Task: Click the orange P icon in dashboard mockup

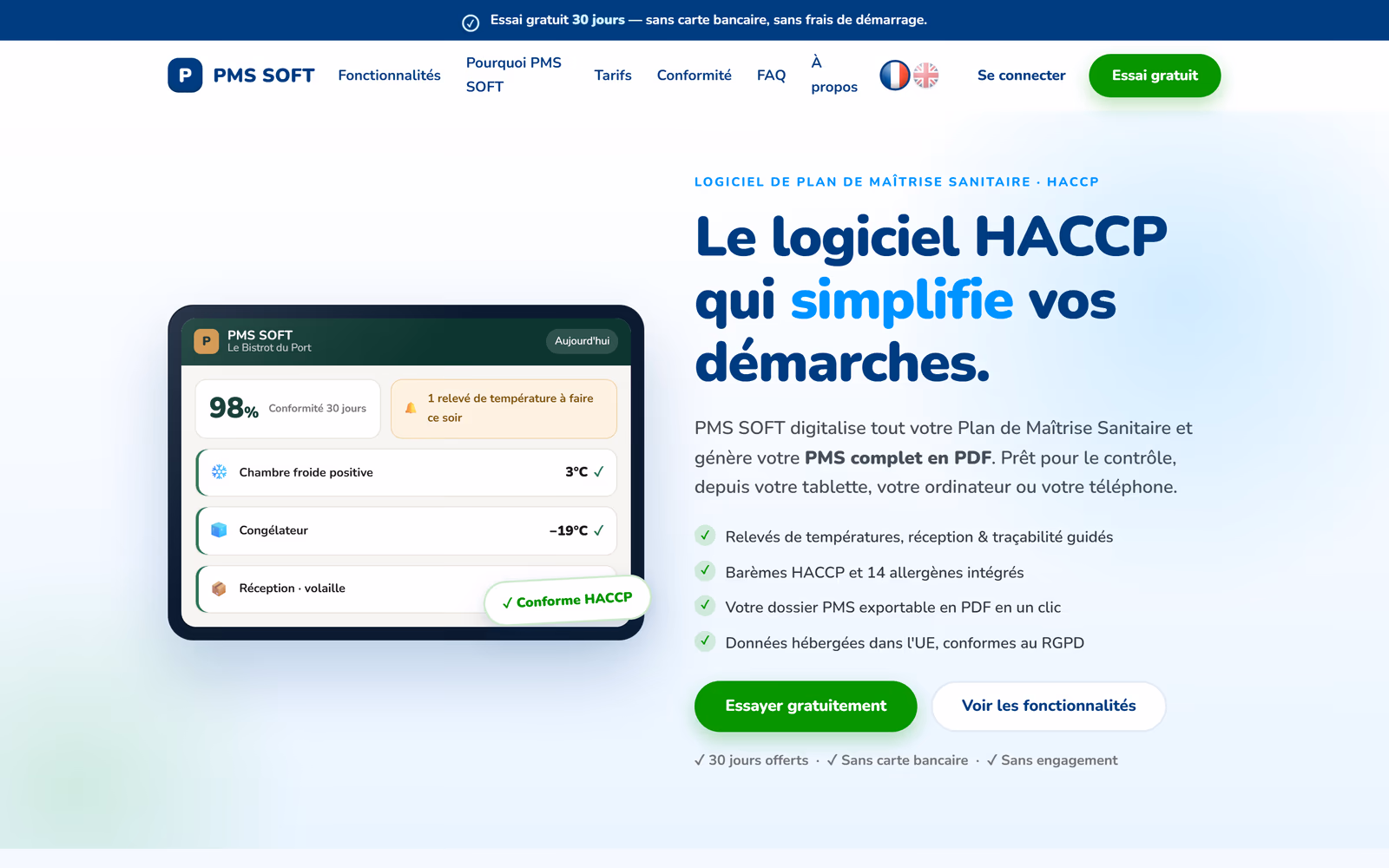Action: click(x=206, y=341)
